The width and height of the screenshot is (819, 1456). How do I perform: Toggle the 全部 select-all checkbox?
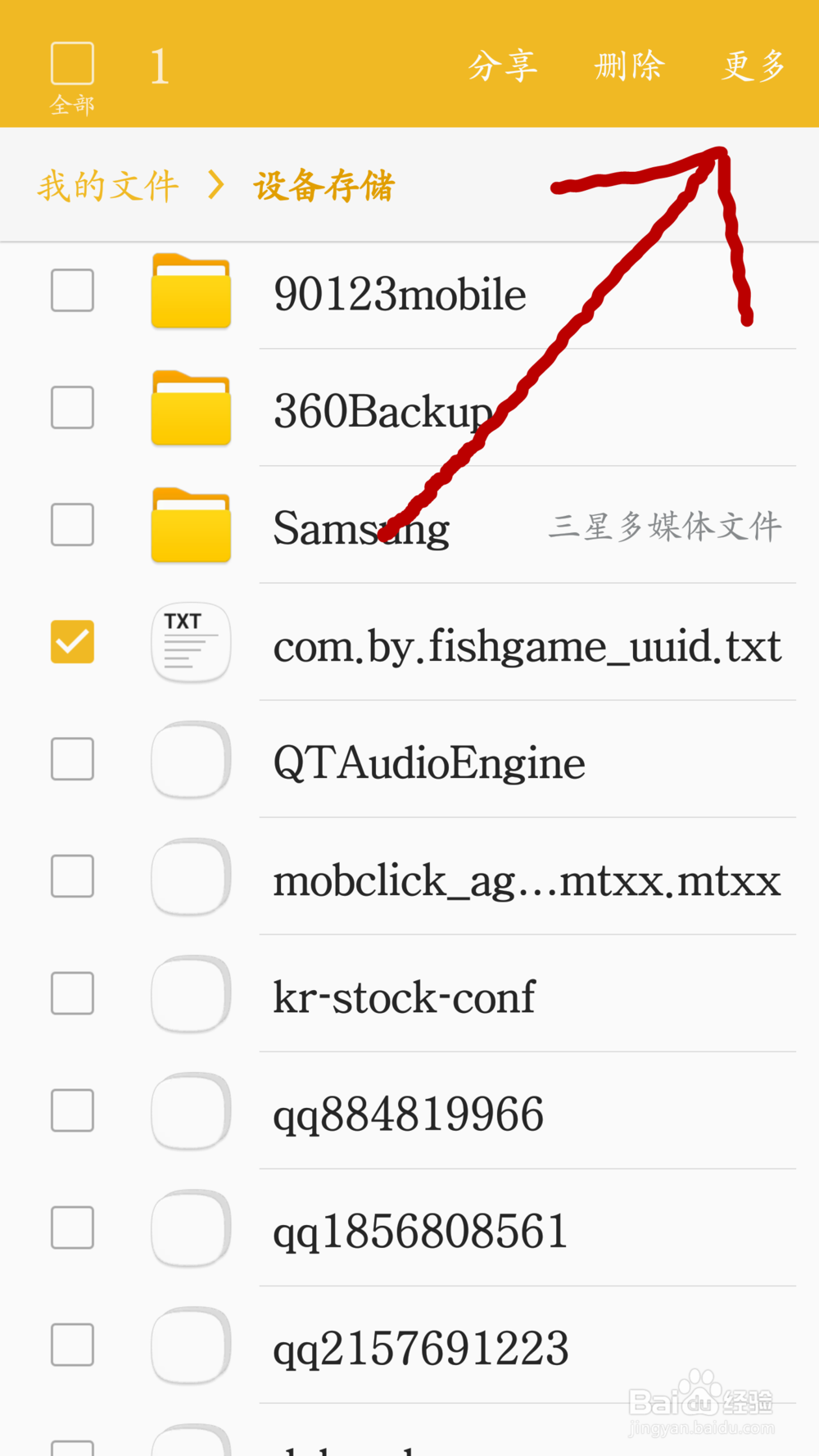pyautogui.click(x=72, y=64)
